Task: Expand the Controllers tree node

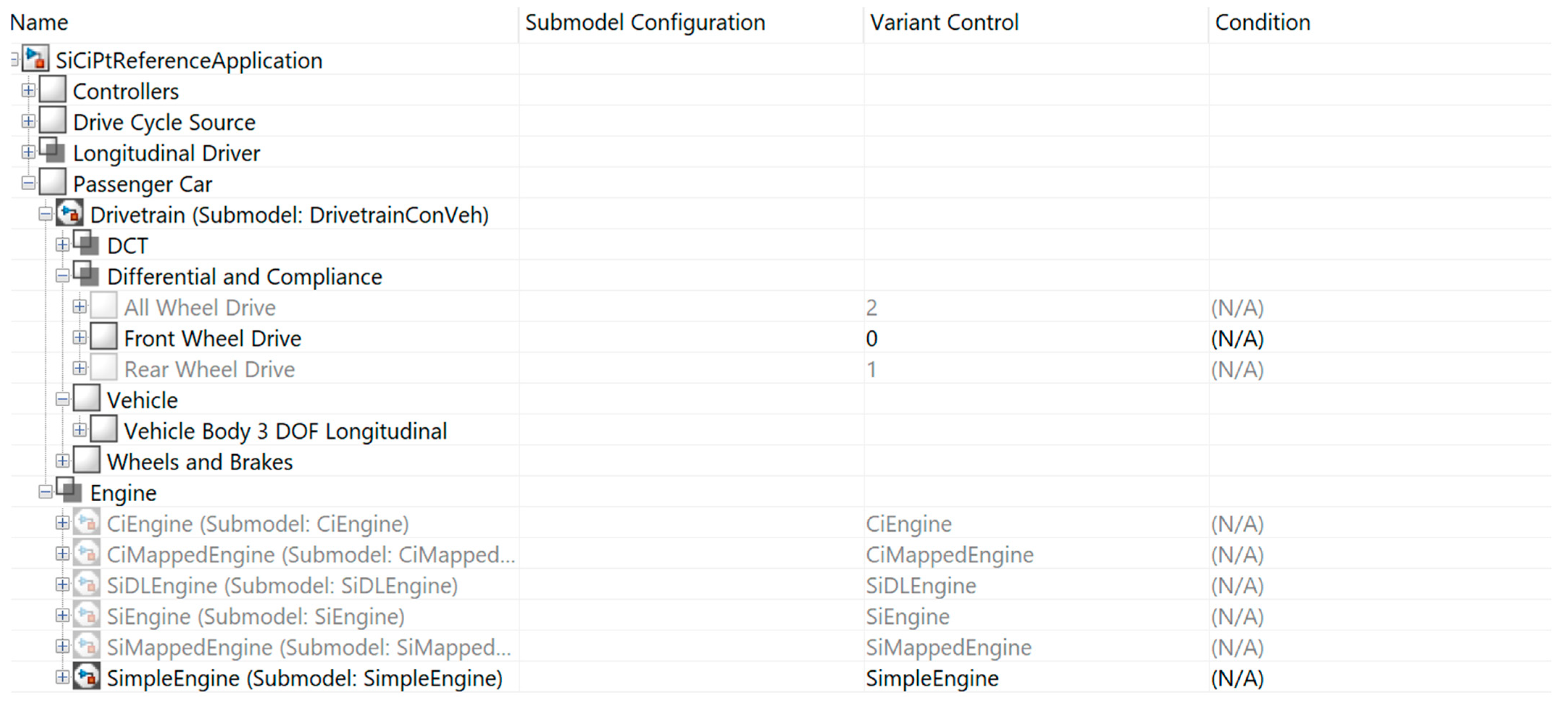Action: tap(28, 91)
